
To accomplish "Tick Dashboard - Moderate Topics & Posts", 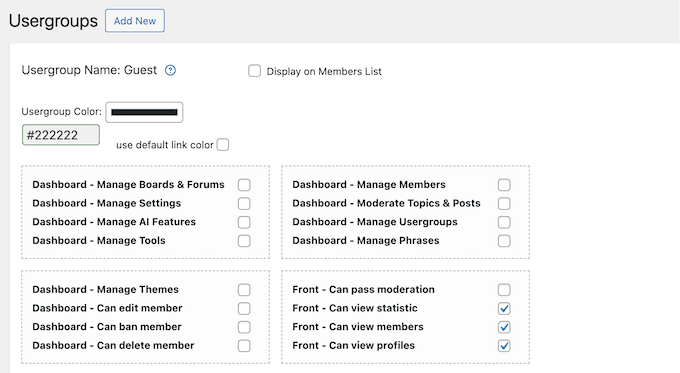I will click(504, 203).
